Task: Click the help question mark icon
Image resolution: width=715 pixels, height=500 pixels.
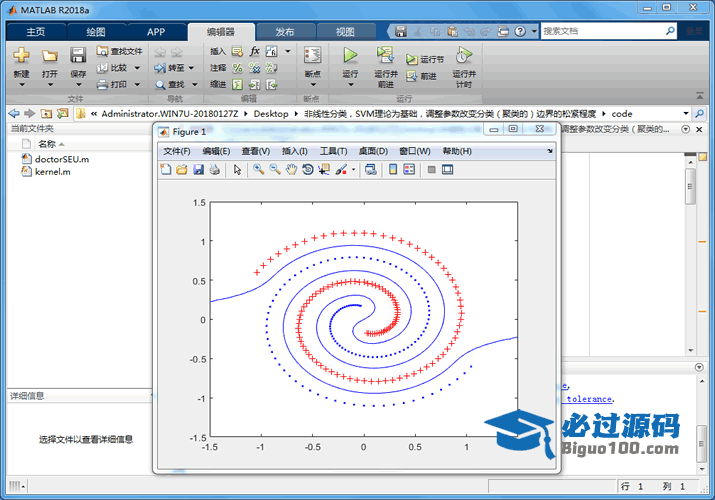Action: click(520, 31)
